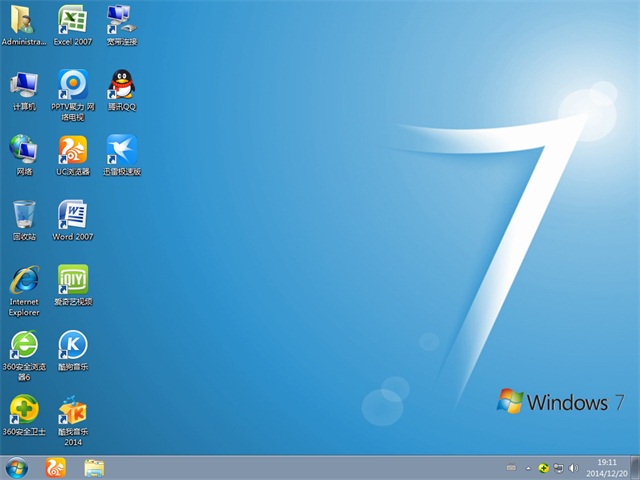Select the 计算机 computer icon

pyautogui.click(x=24, y=91)
